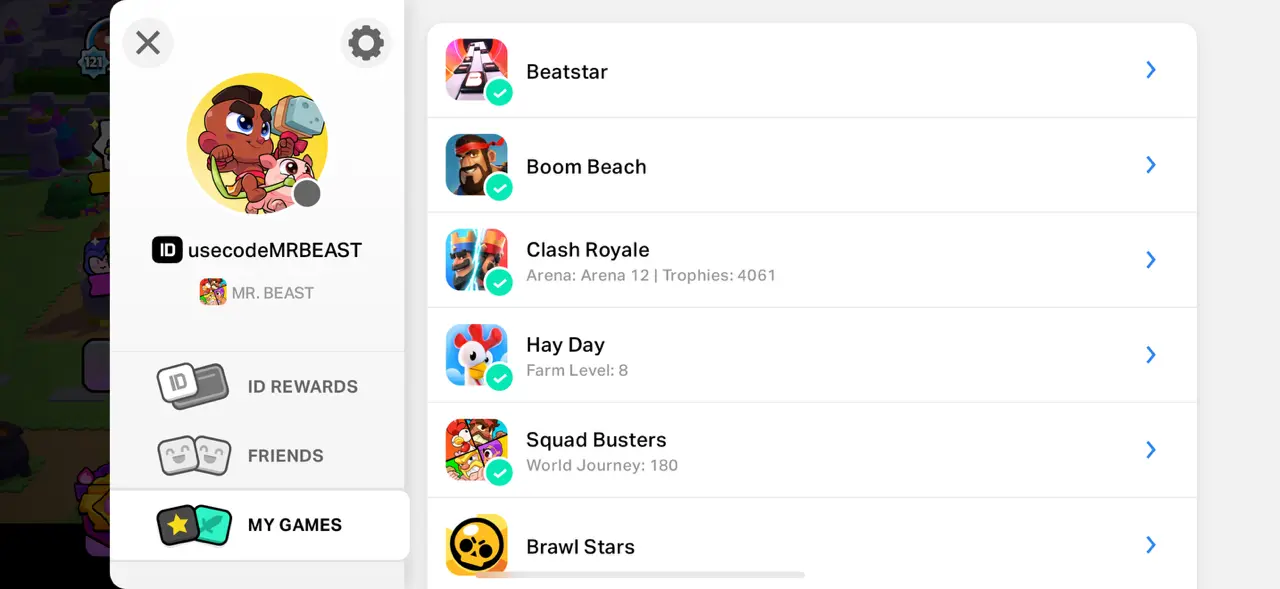Tap the Boom Beach game icon
Image resolution: width=1280 pixels, height=589 pixels.
coord(476,164)
